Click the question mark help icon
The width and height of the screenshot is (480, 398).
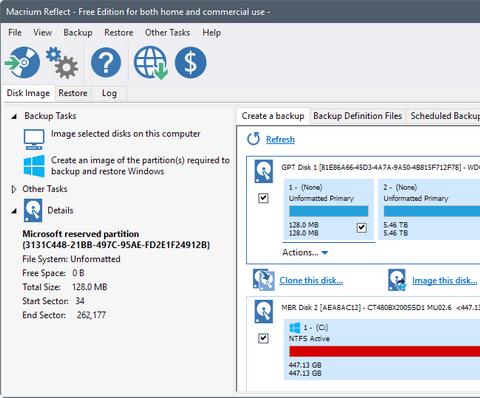[x=106, y=62]
